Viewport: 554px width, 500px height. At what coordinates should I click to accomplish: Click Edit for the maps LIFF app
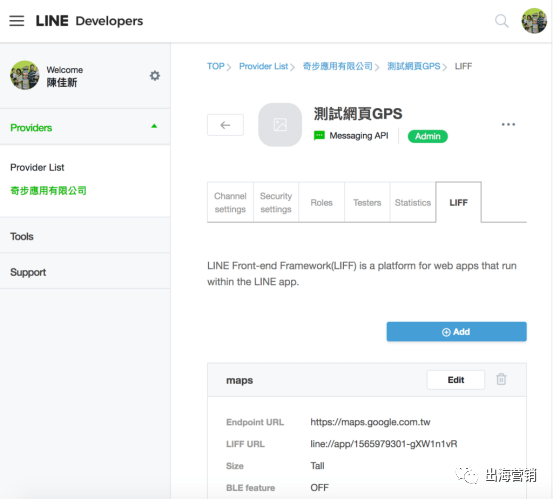click(x=456, y=380)
